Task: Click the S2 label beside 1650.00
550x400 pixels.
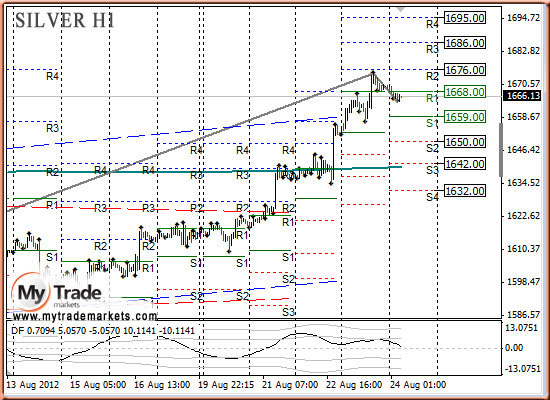Action: pyautogui.click(x=432, y=148)
